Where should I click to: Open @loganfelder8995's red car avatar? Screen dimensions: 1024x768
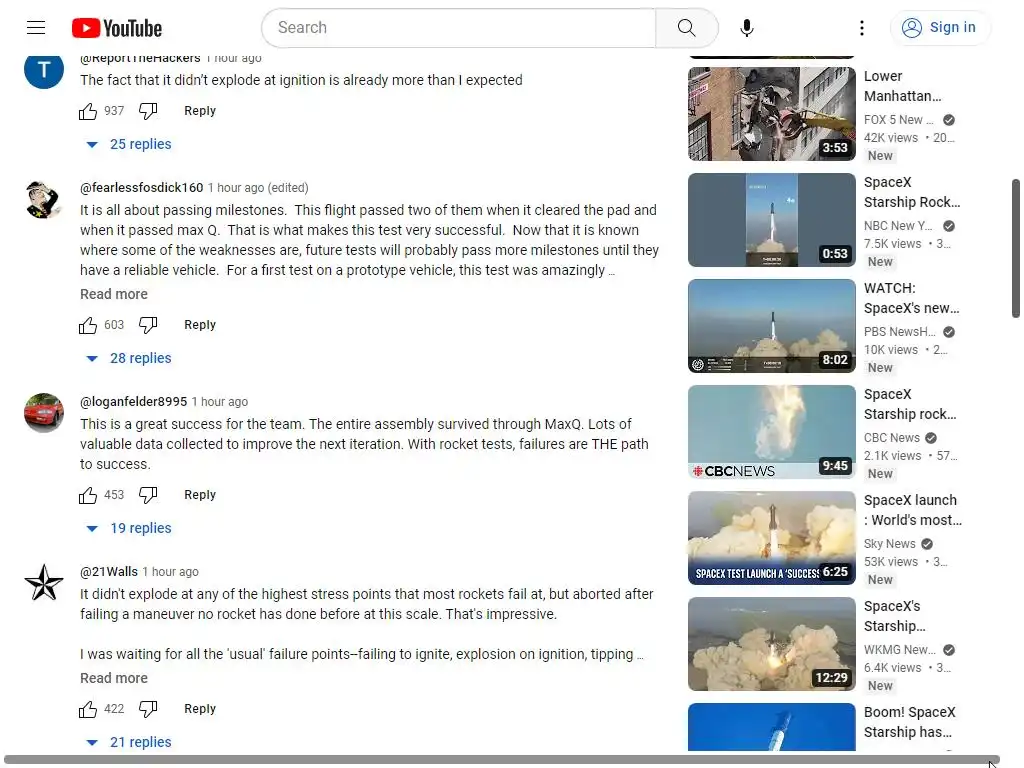click(x=44, y=413)
